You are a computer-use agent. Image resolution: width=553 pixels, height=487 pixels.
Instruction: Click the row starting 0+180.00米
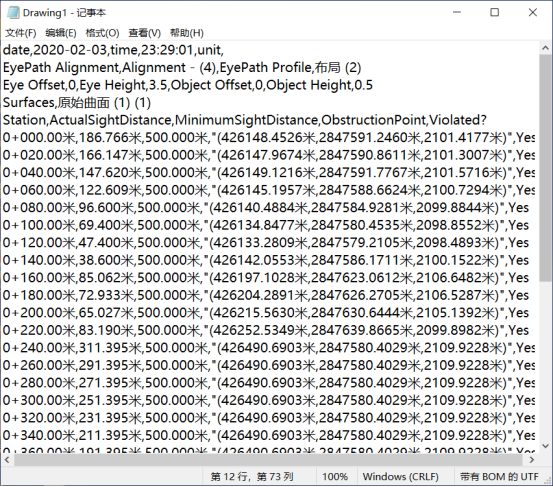(266, 295)
